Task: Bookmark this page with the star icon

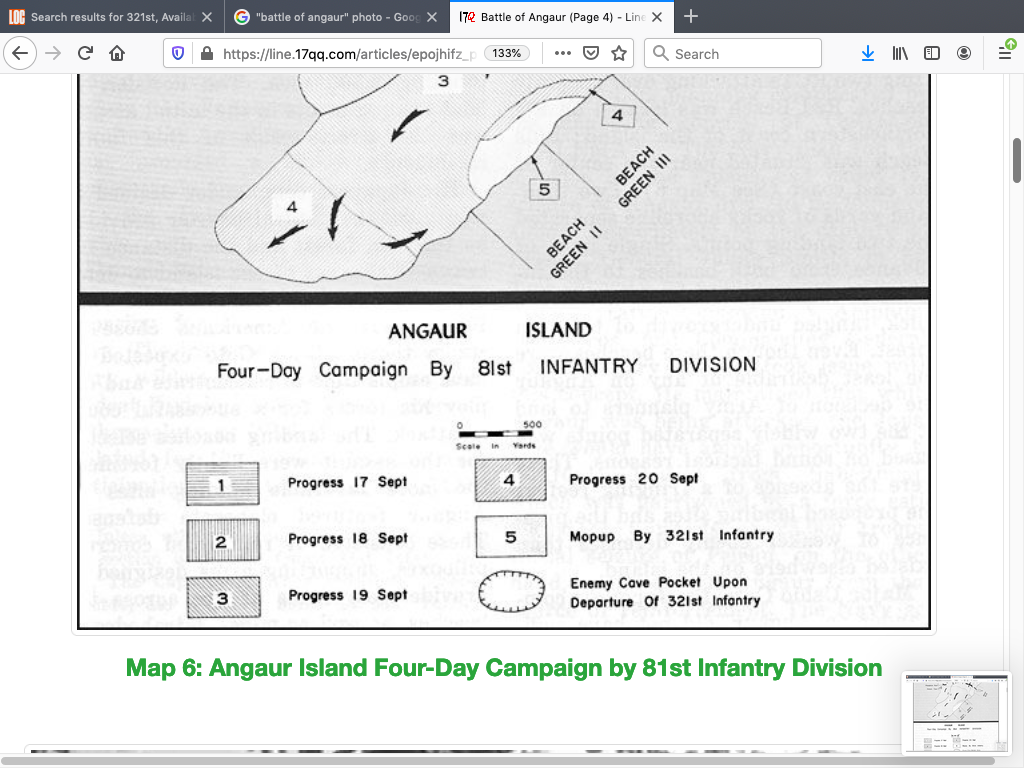Action: (619, 54)
